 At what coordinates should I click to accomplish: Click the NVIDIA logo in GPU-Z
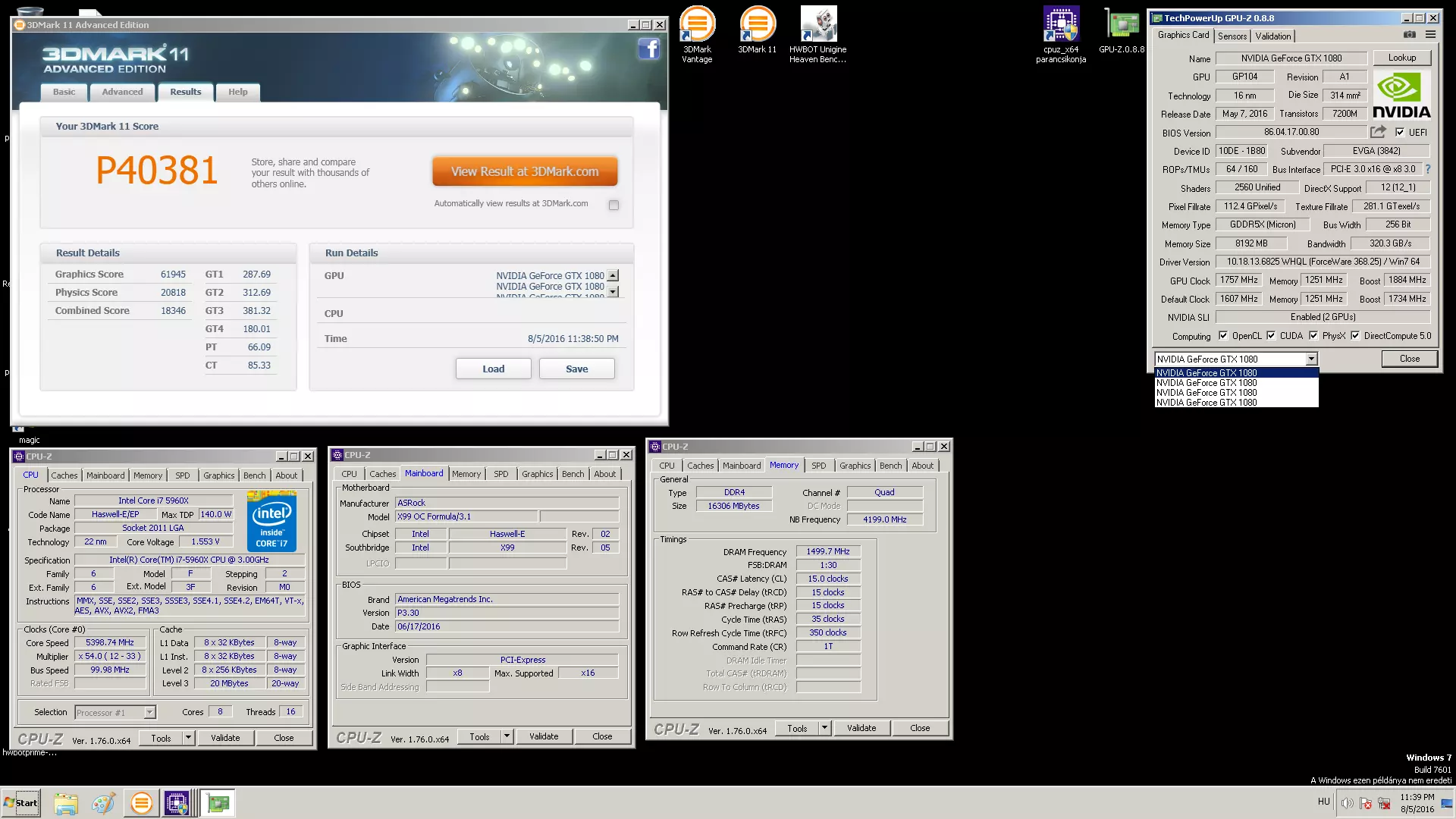(x=1401, y=96)
